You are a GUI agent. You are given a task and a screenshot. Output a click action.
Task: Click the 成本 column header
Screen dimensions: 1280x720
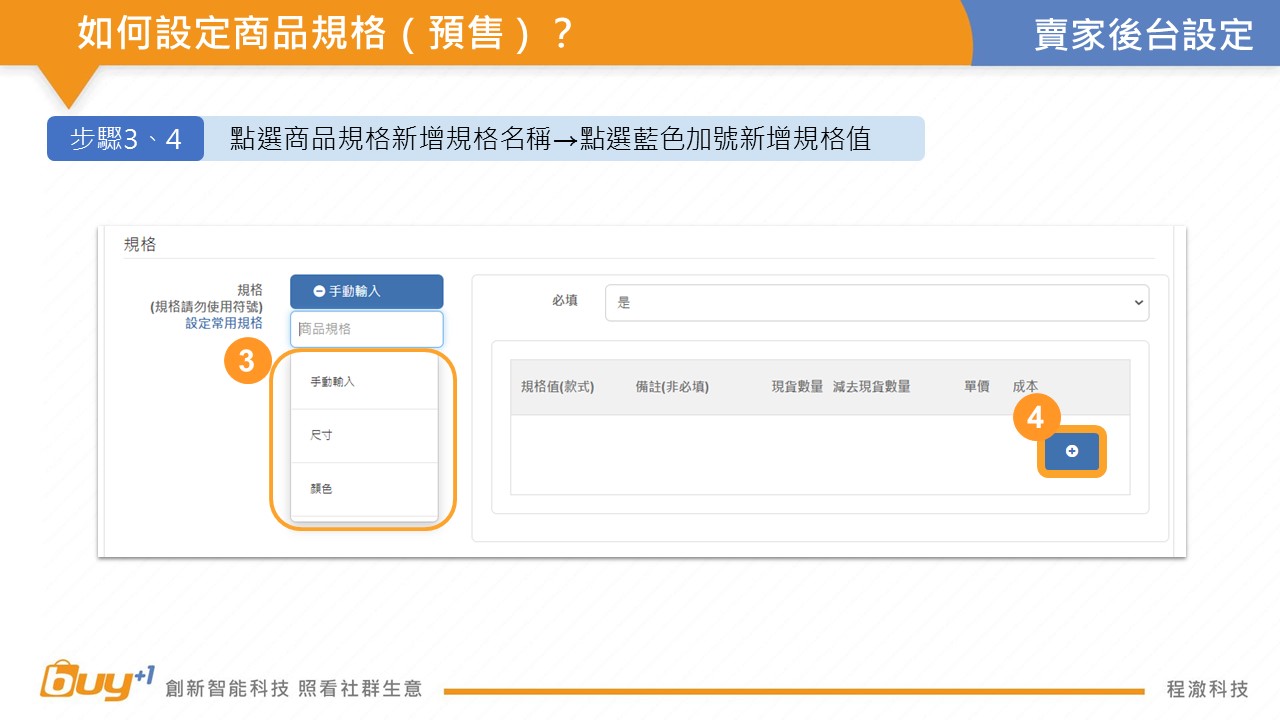1025,387
